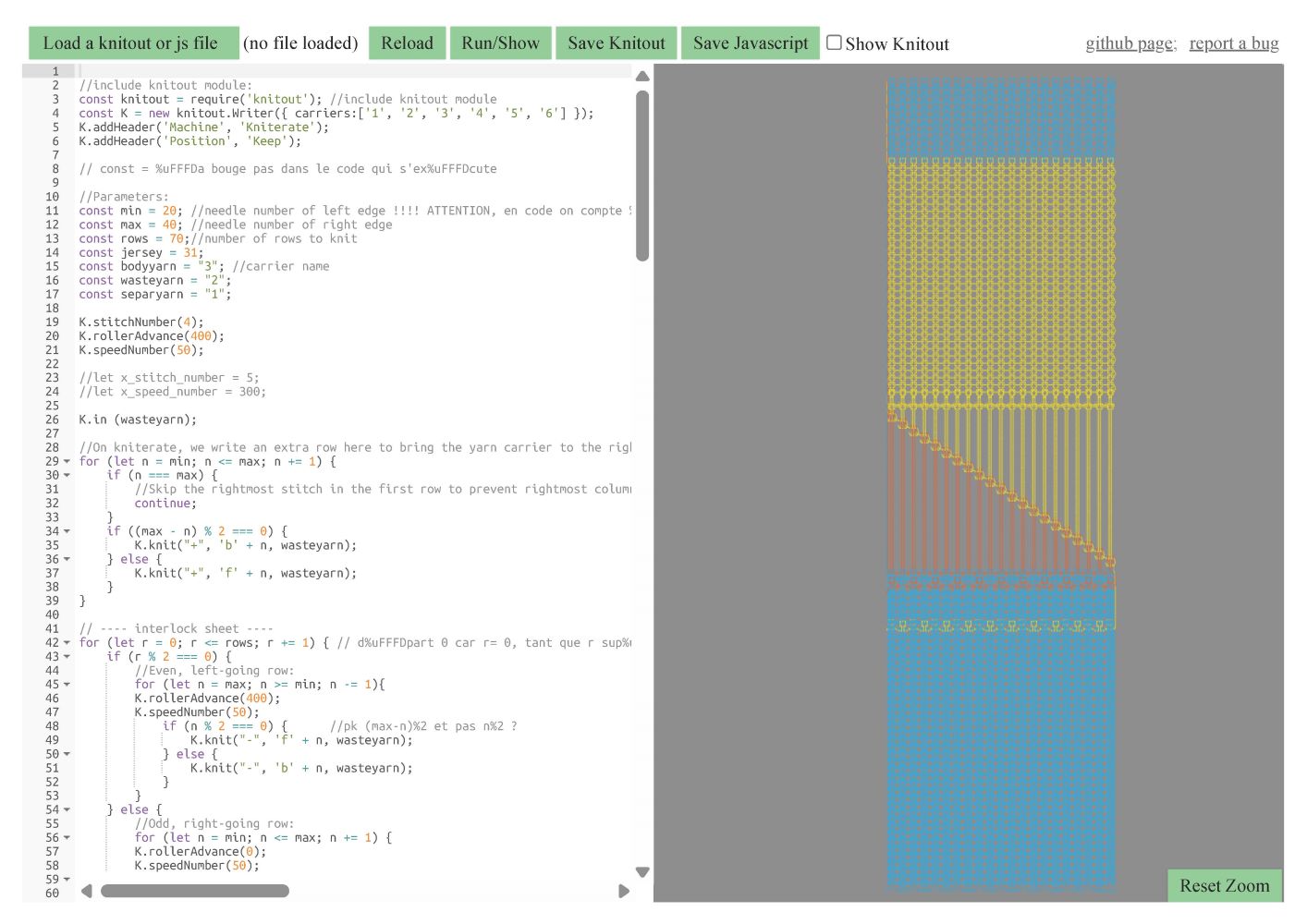This screenshot has height=924, width=1307.
Task: Click line number 1 in gutter
Action: coord(55,71)
